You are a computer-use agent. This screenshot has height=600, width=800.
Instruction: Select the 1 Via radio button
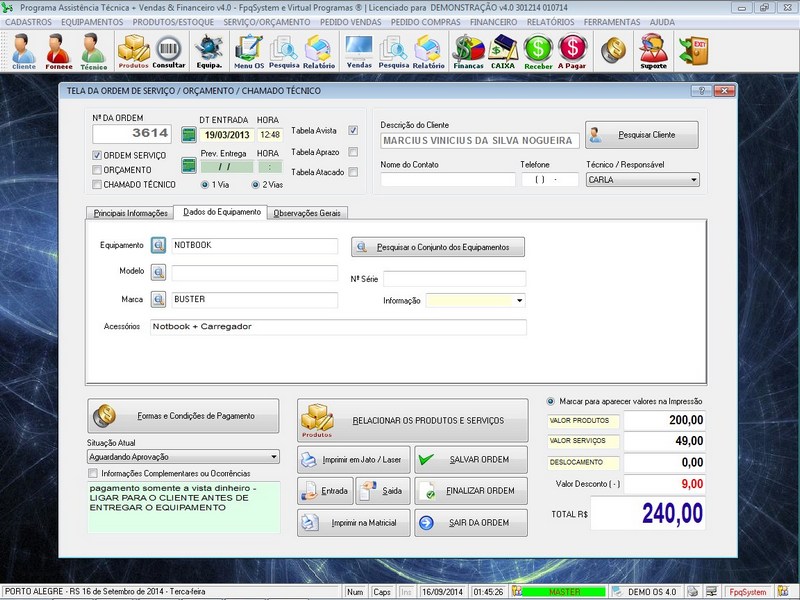(x=205, y=185)
